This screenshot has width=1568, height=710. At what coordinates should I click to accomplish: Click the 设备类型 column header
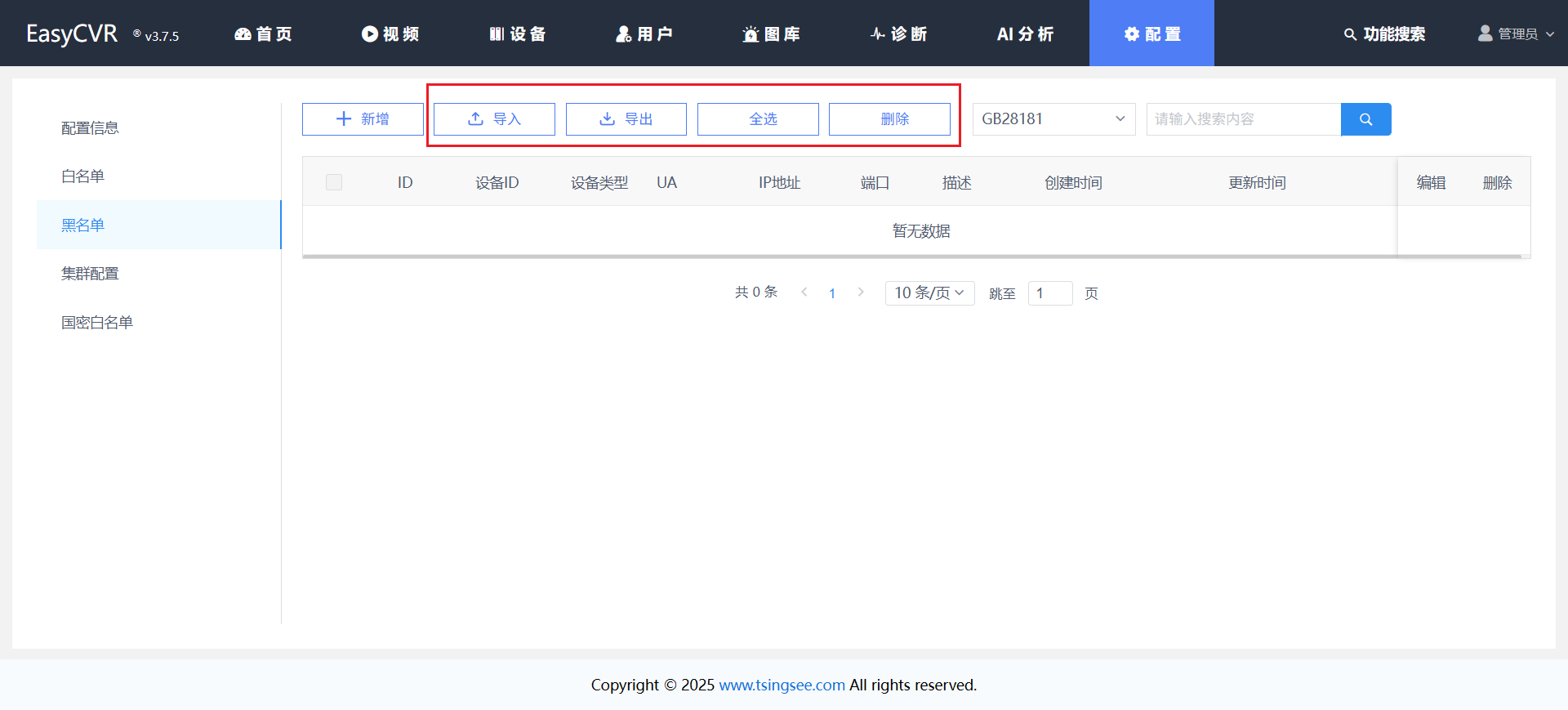point(599,183)
